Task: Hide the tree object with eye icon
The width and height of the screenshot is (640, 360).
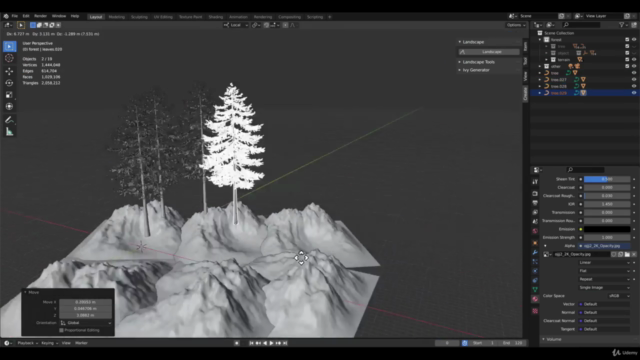Action: (634, 73)
